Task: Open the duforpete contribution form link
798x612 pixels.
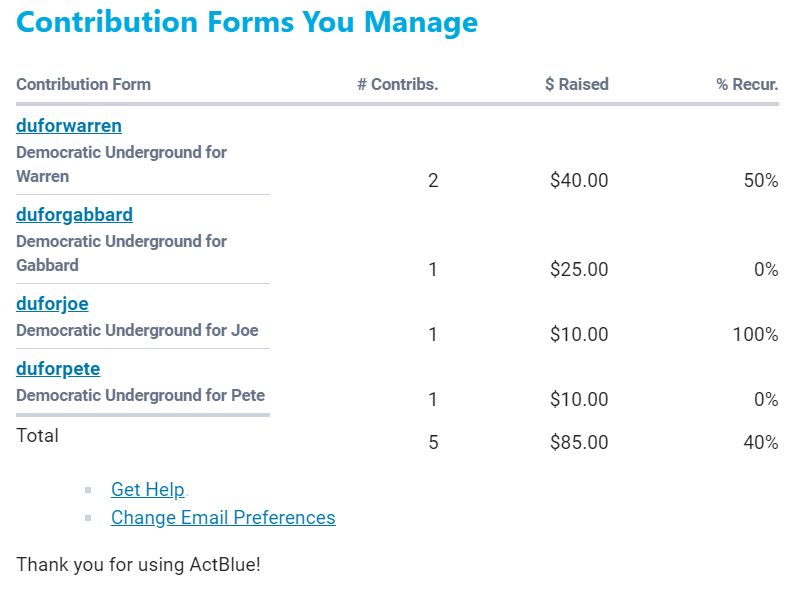Action: pos(58,369)
